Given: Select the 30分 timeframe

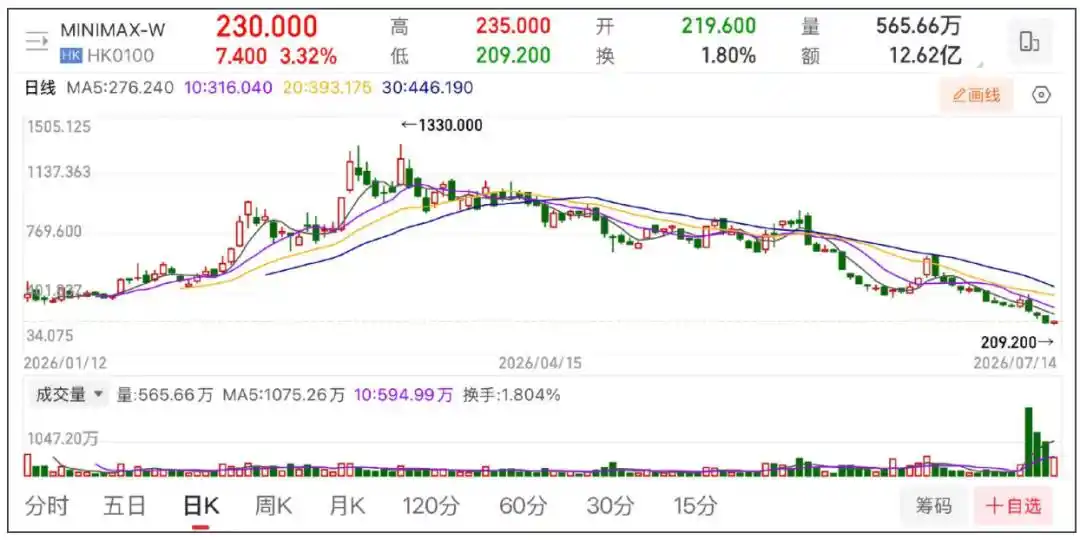Looking at the screenshot, I should tap(610, 506).
